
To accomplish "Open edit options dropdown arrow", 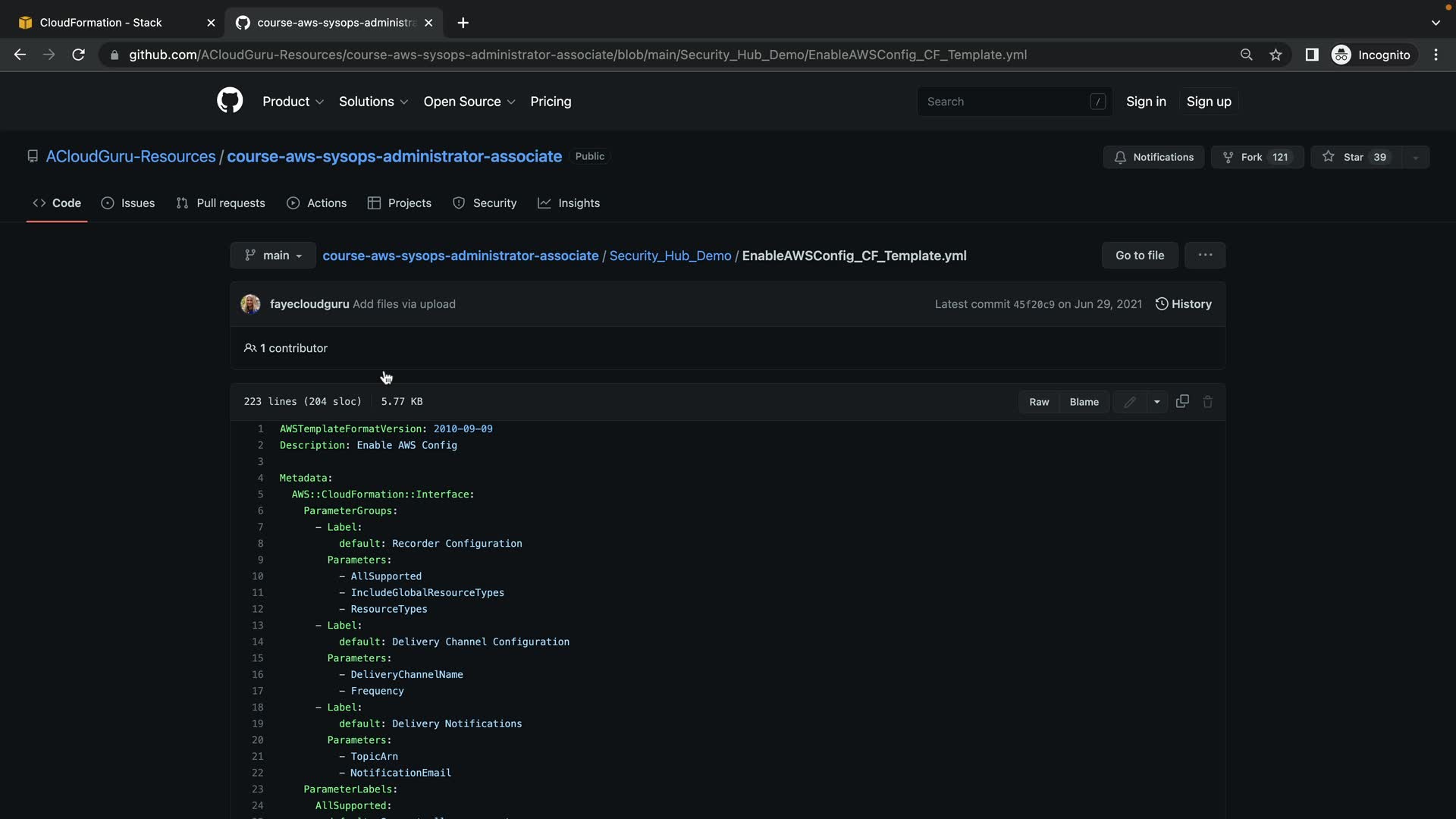I will 1156,402.
